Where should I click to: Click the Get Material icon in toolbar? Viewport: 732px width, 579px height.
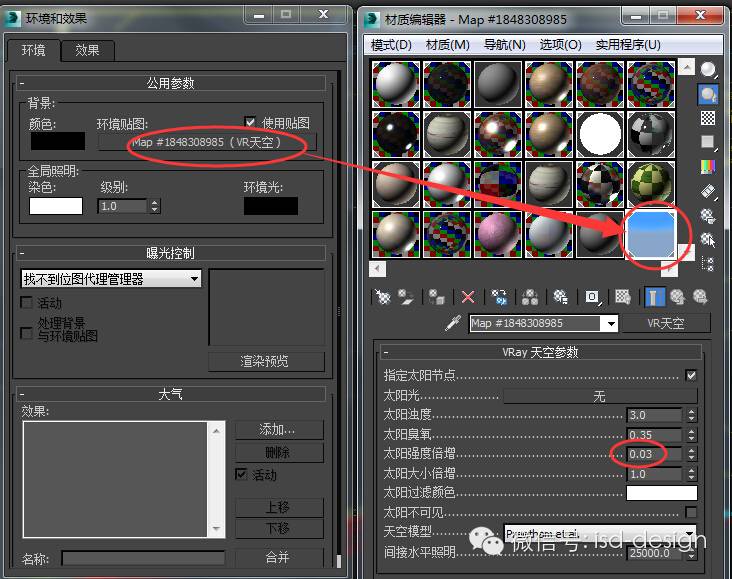(382, 297)
